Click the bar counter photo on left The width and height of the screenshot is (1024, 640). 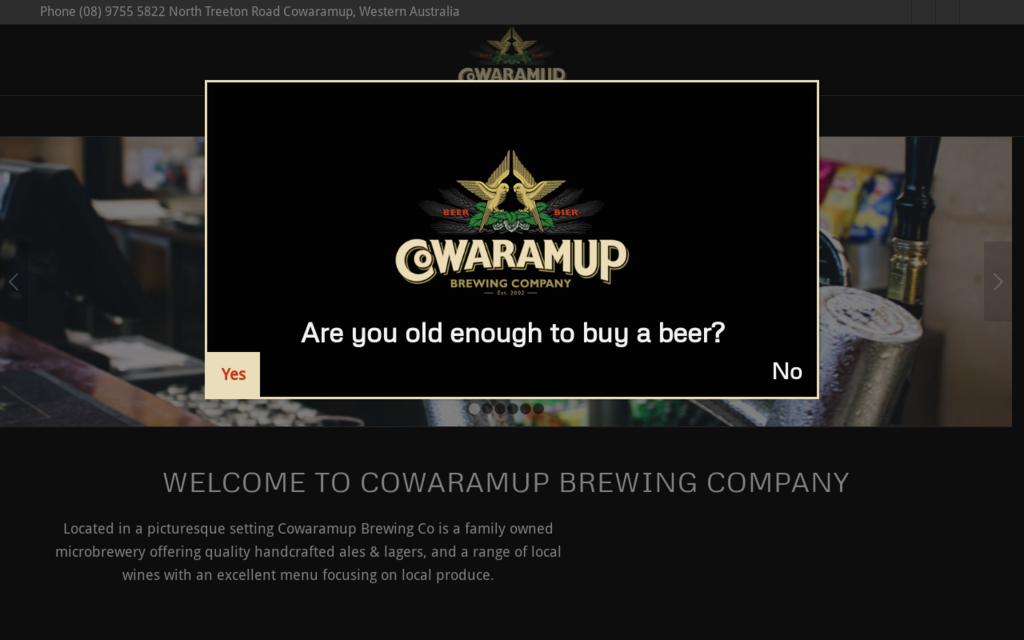103,281
